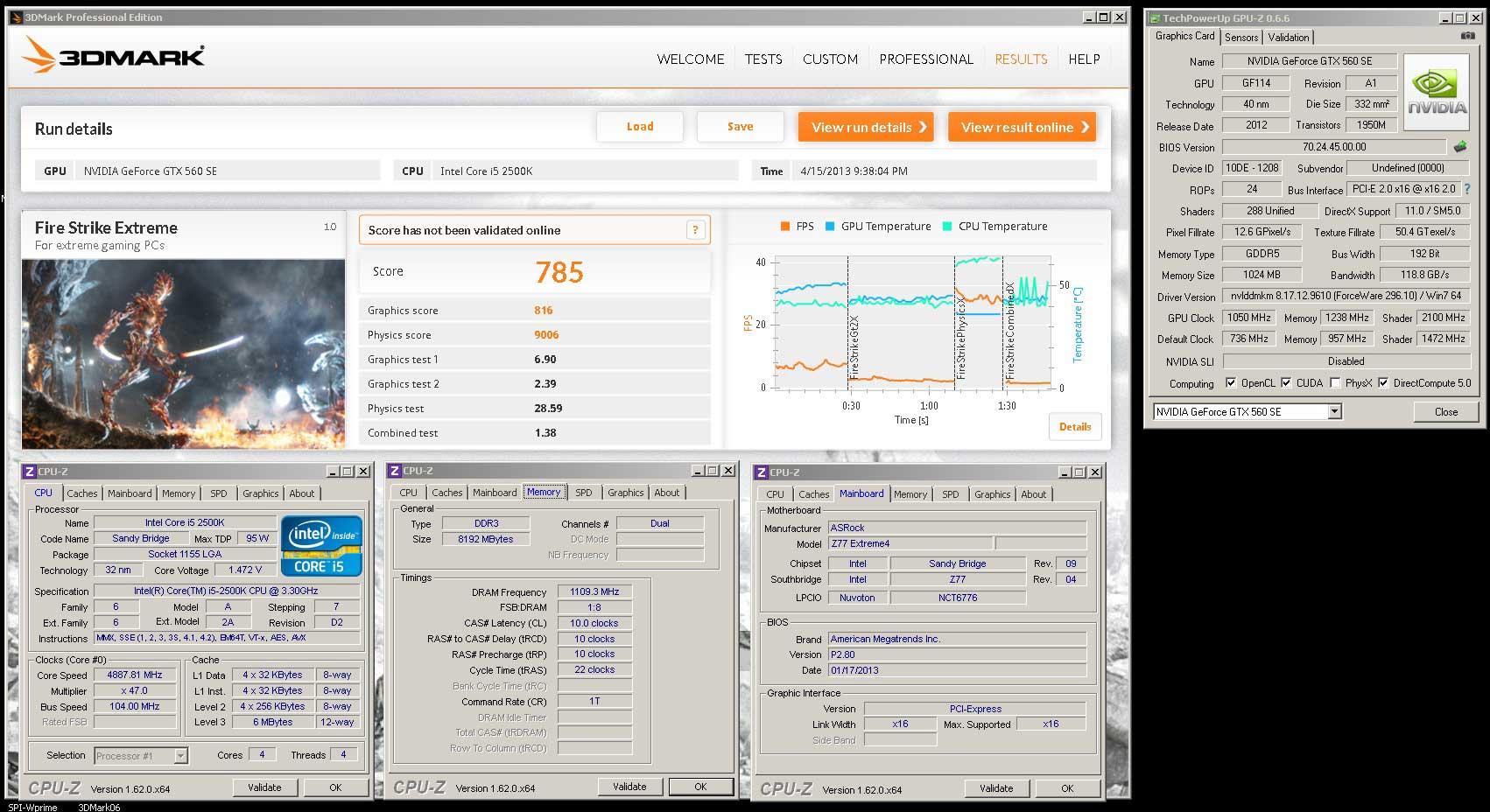This screenshot has width=1490, height=812.
Task: Click the first CPU-Z window title icon
Action: tap(29, 472)
